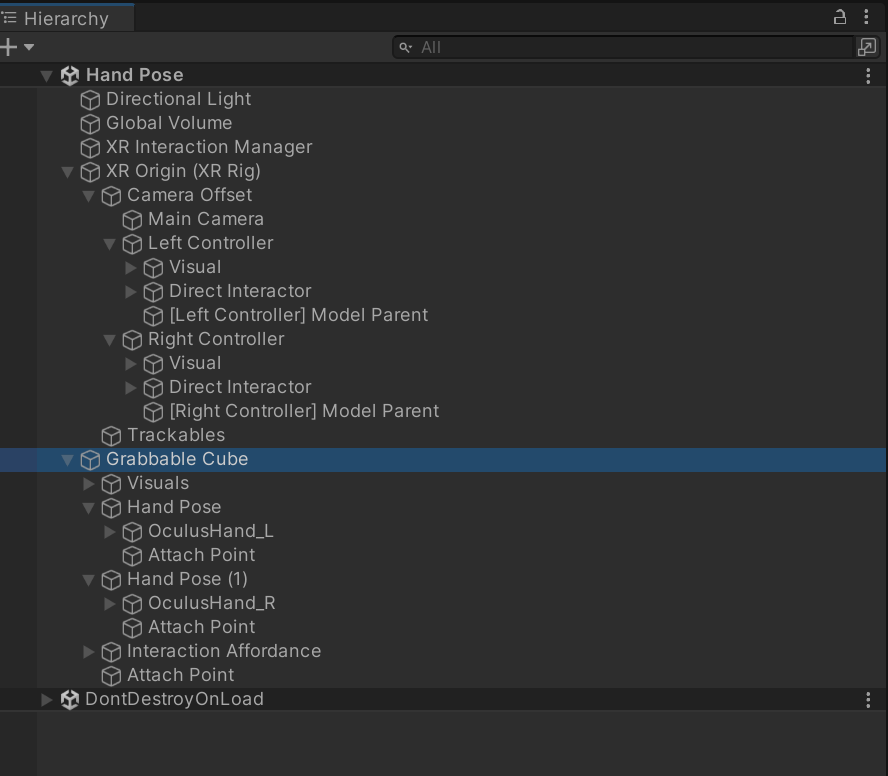Toggle the Hierarchy panel lock icon
The height and width of the screenshot is (776, 888).
[x=840, y=17]
